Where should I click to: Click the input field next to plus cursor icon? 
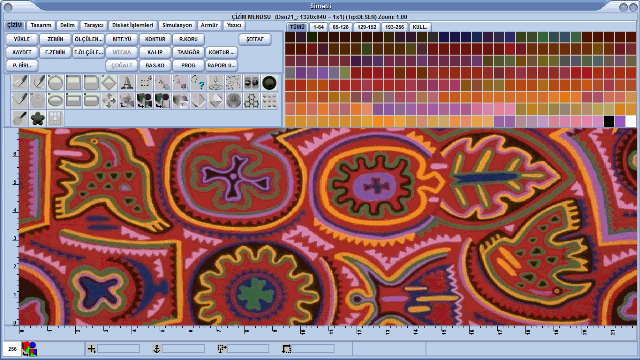(x=119, y=349)
